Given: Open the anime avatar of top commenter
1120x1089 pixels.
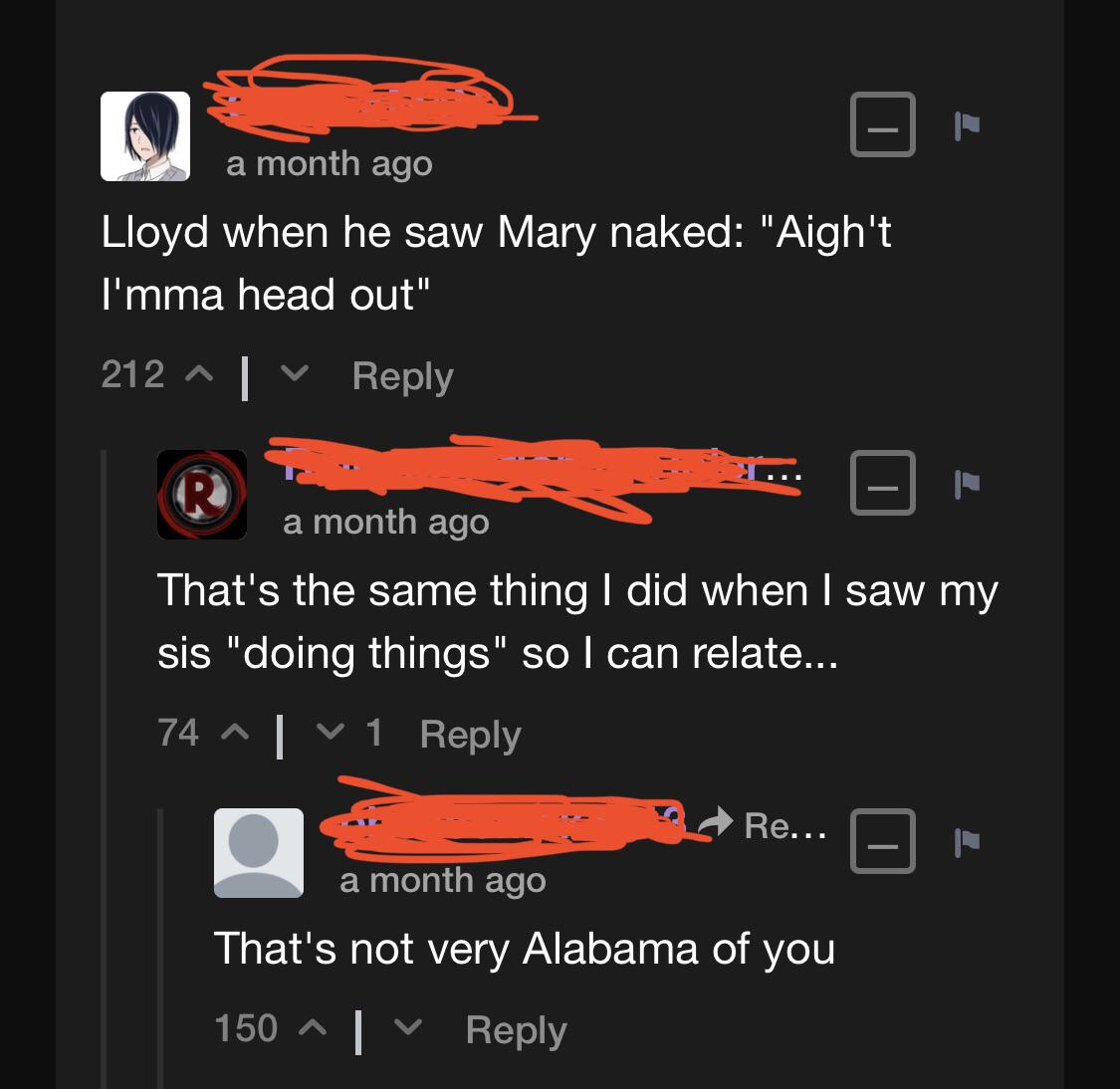Looking at the screenshot, I should click(x=145, y=136).
